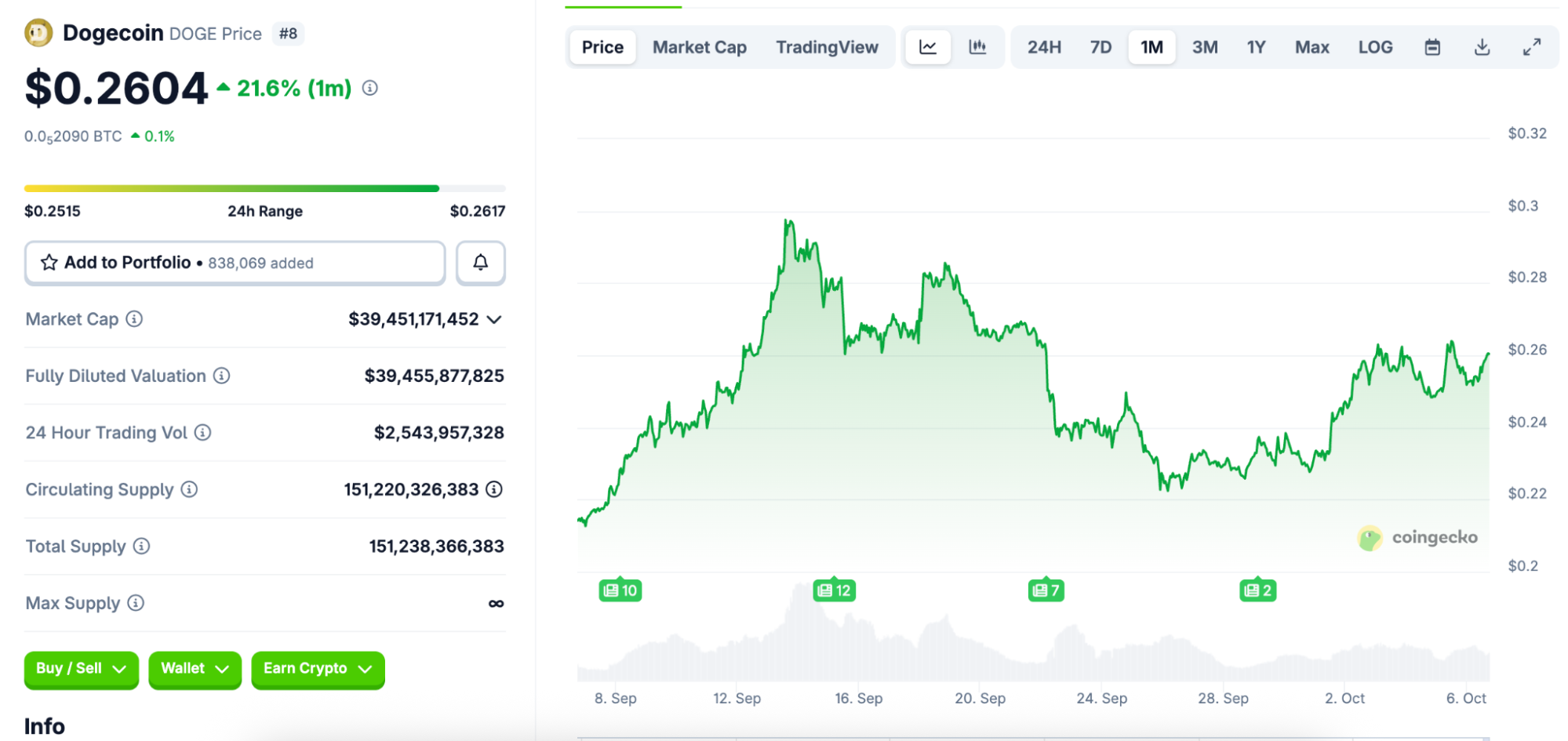Open the calendar date range picker

[1432, 47]
